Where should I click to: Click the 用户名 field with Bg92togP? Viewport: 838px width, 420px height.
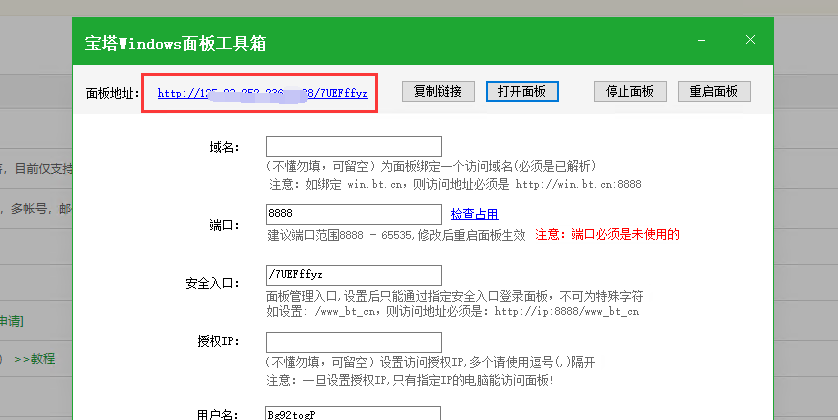click(x=353, y=413)
